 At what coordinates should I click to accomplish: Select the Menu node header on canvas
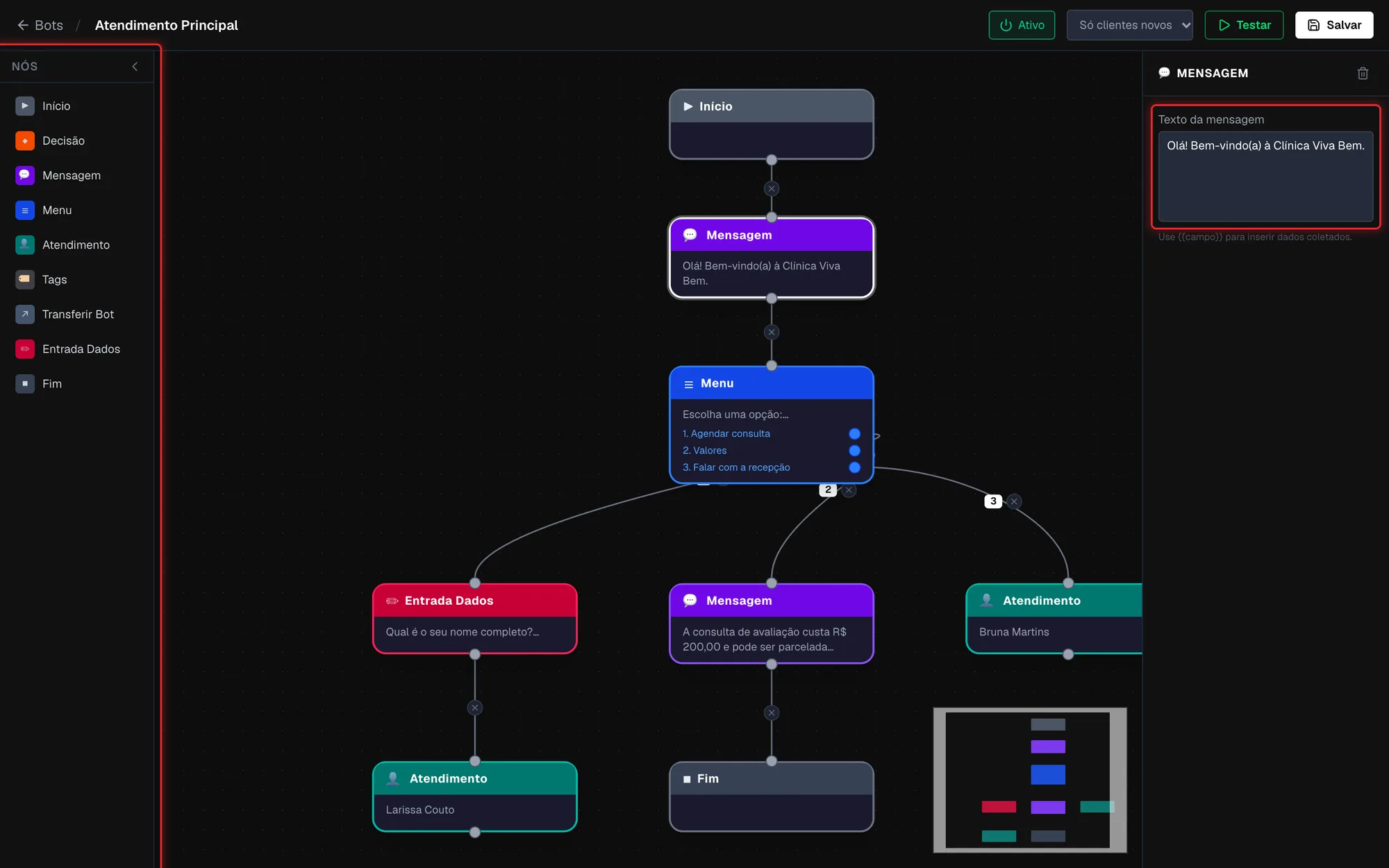(772, 383)
